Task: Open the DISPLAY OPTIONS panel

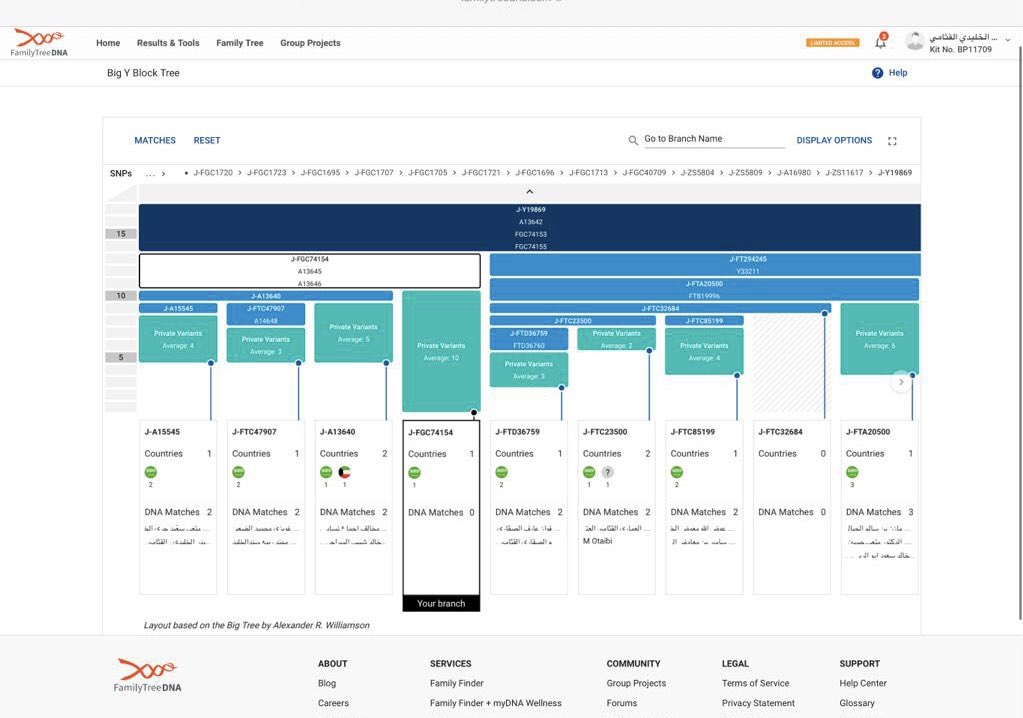Action: [x=834, y=140]
